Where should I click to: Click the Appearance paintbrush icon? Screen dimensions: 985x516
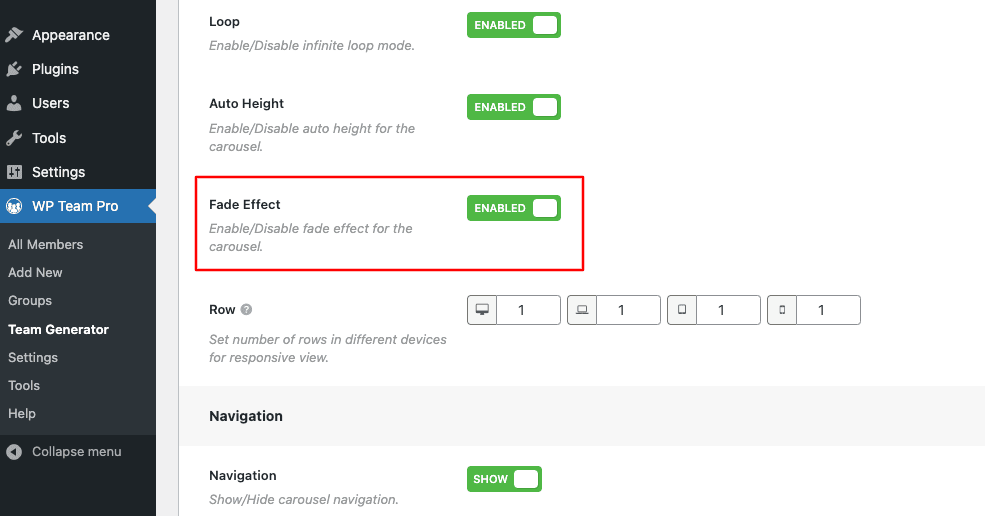(x=14, y=35)
